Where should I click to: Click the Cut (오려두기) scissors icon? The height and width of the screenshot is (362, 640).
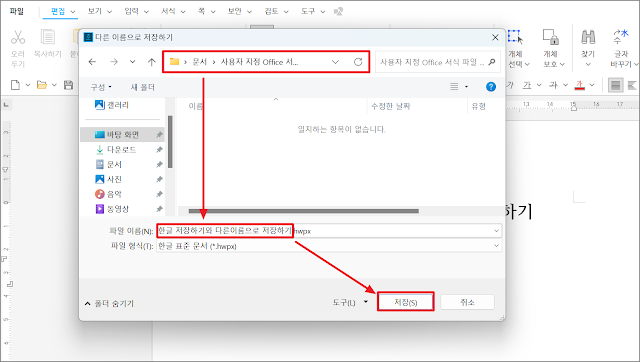(x=18, y=37)
